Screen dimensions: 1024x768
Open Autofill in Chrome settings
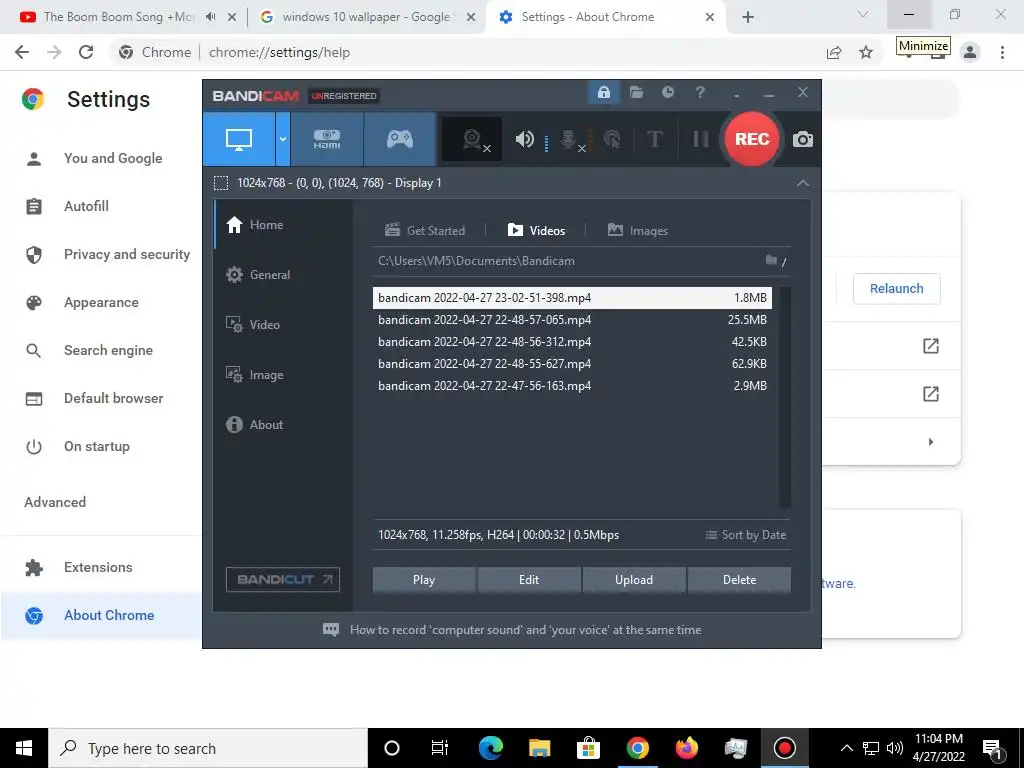[x=86, y=206]
